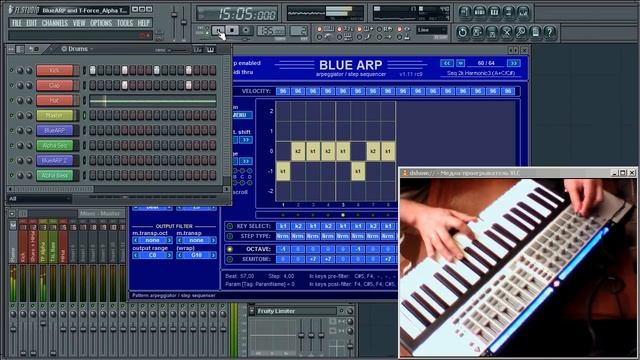The height and width of the screenshot is (360, 640).
Task: Click next preset double-arrow in Blue ARP
Action: tap(513, 63)
